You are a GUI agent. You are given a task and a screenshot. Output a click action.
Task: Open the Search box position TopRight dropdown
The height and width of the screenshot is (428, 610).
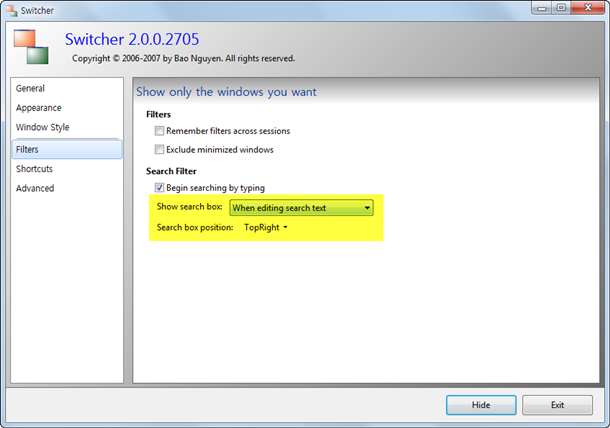coord(266,227)
